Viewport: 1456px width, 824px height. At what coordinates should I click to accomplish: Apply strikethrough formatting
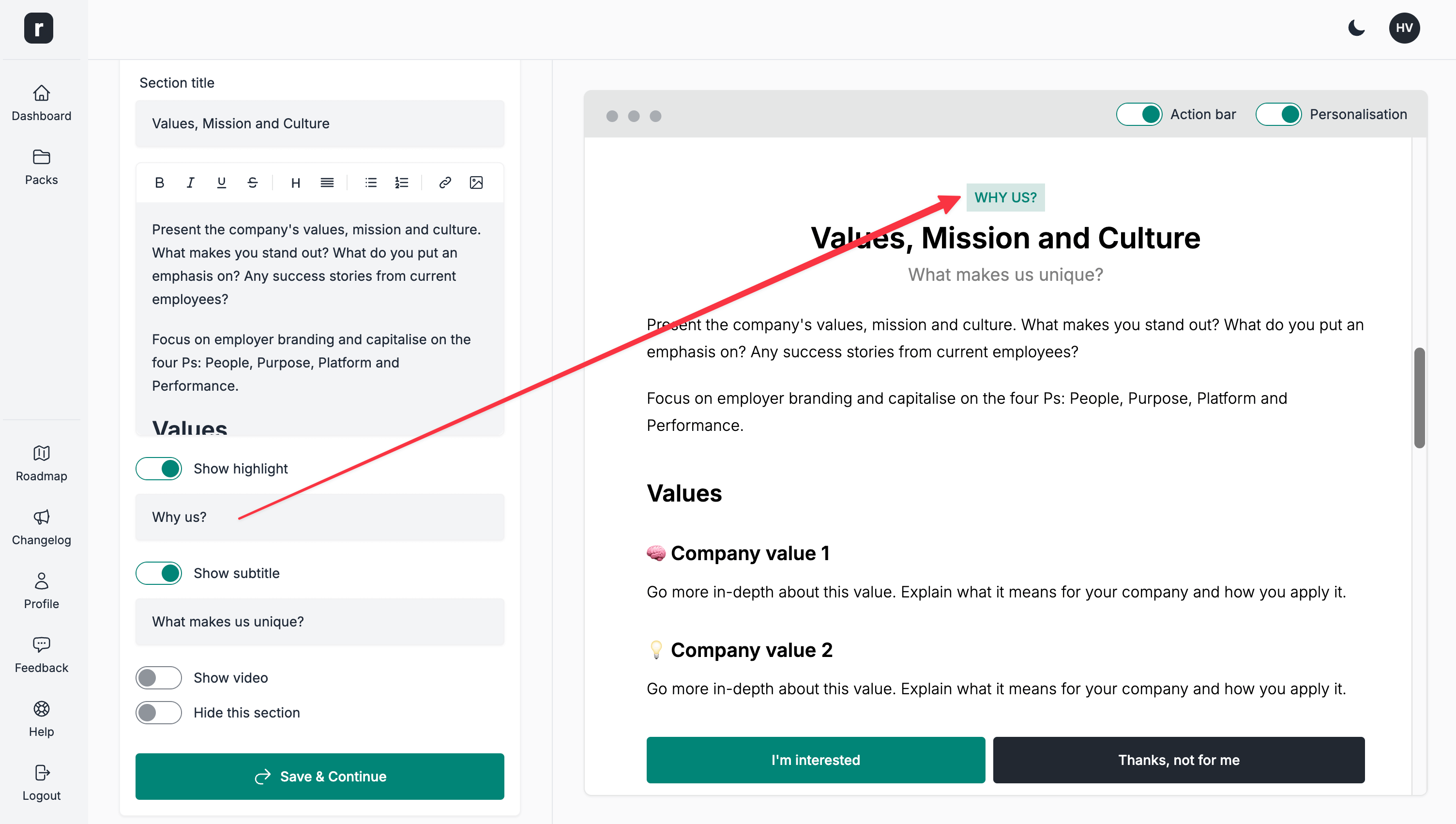click(x=252, y=182)
